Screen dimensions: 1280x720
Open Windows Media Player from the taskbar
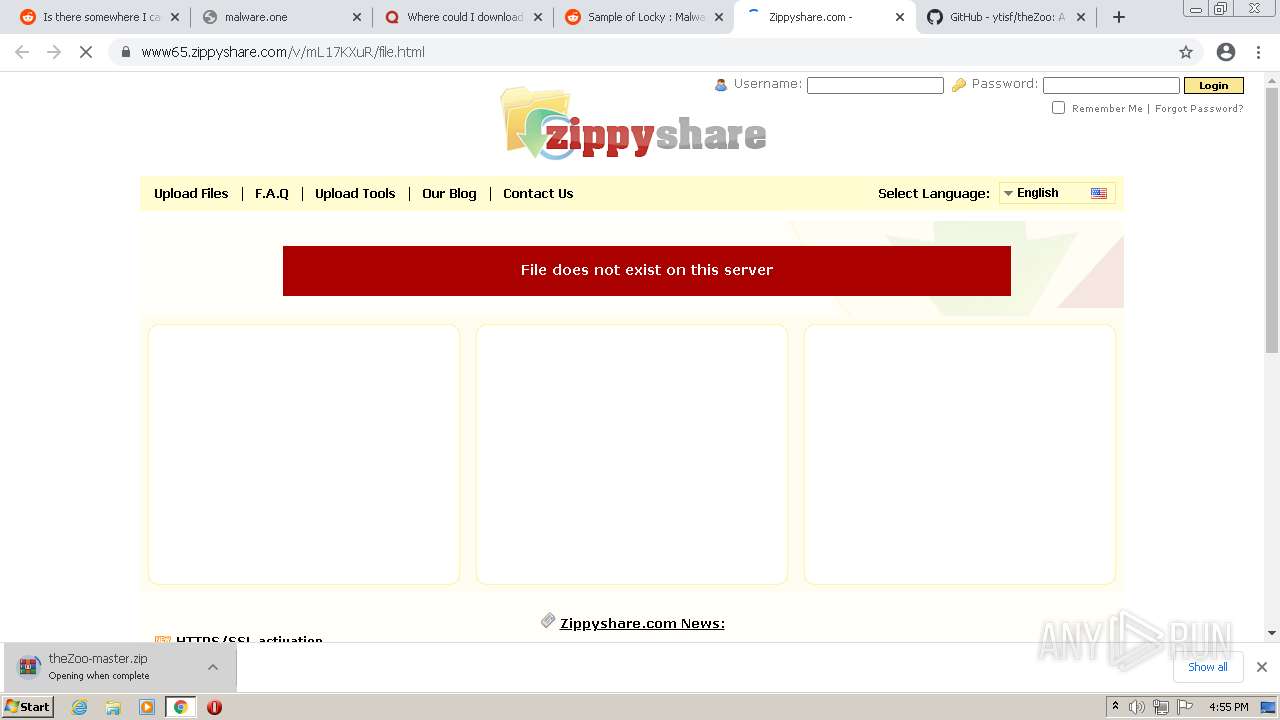pos(147,707)
